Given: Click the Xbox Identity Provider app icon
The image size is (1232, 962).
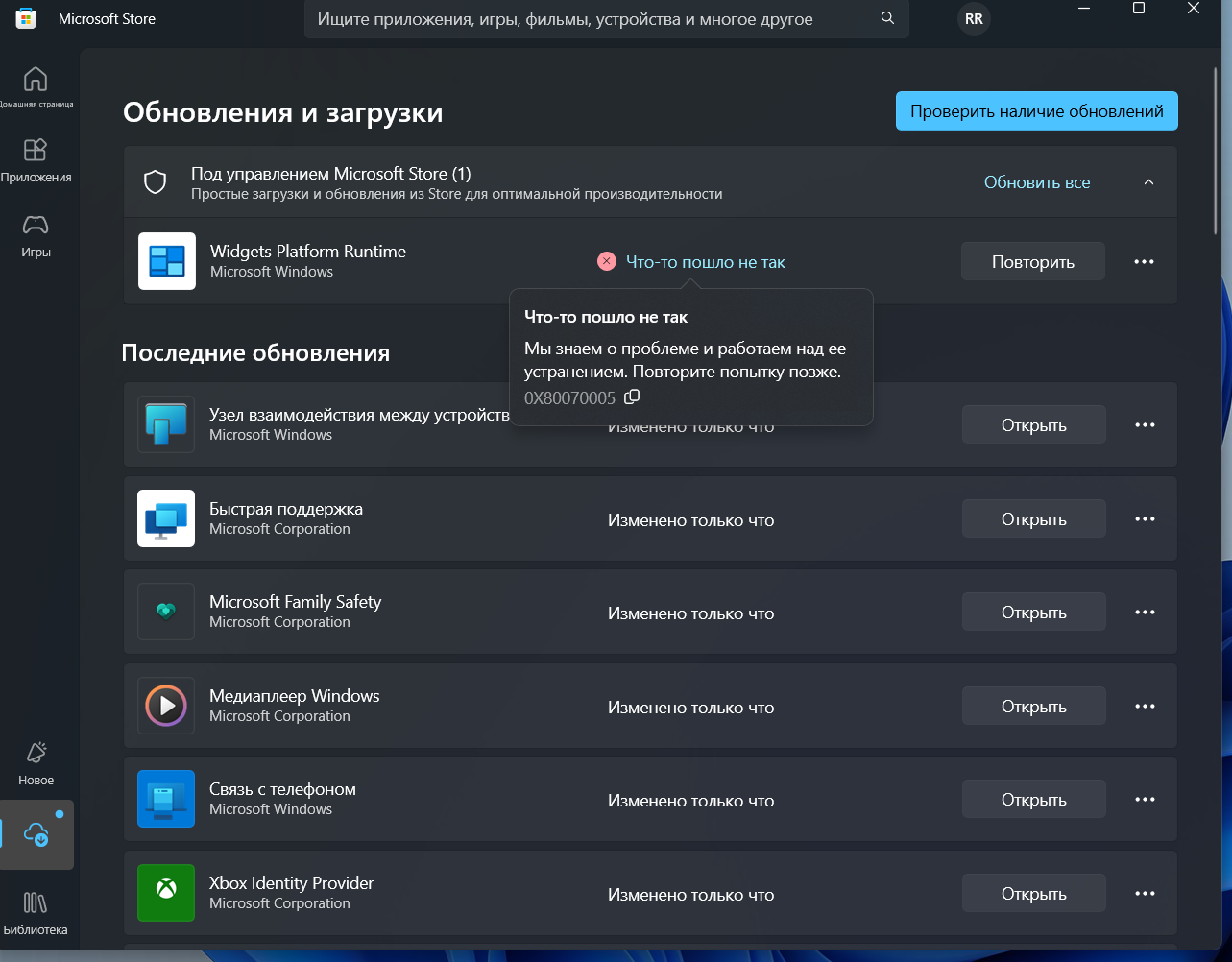Looking at the screenshot, I should coord(166,893).
